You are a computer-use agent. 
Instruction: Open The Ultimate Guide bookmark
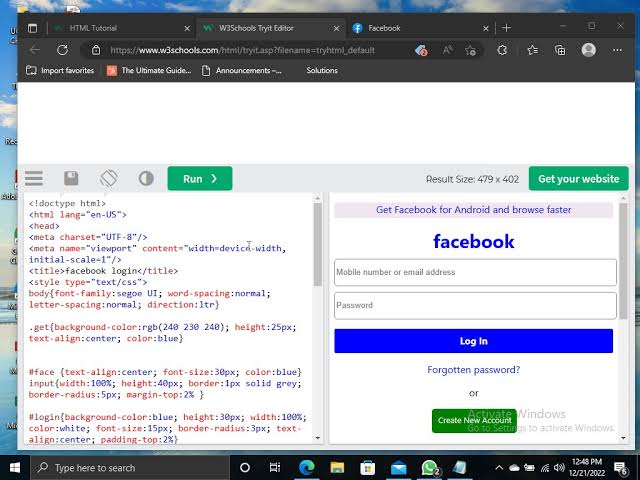pyautogui.click(x=149, y=70)
